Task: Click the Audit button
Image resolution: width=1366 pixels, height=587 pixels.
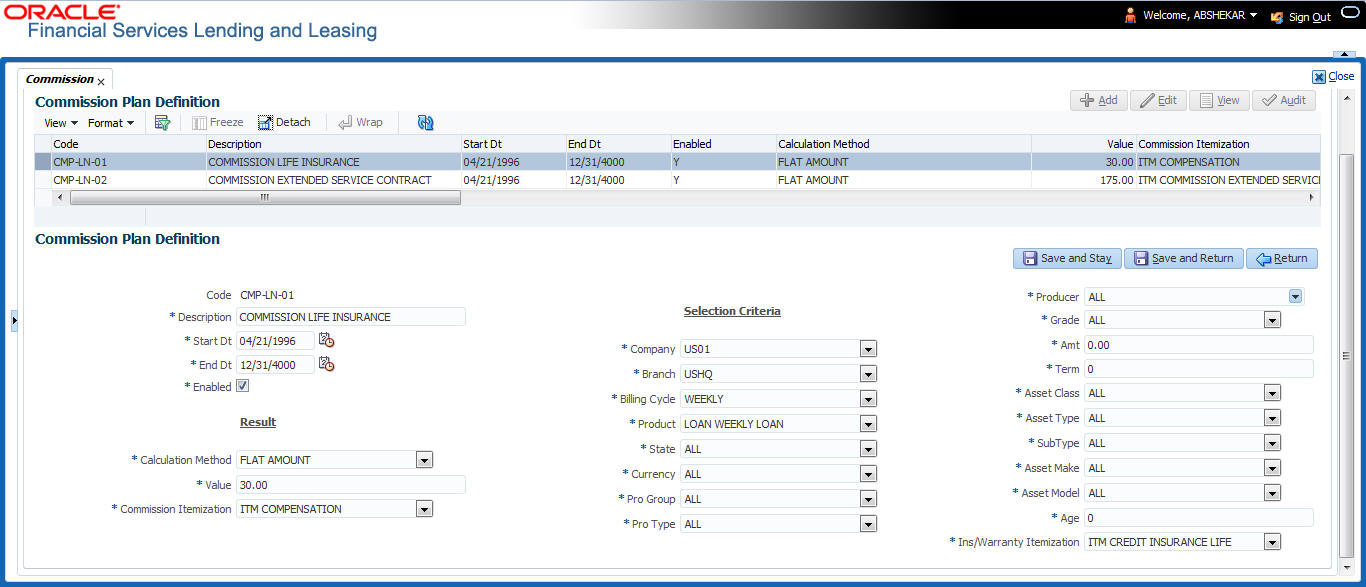Action: point(1284,100)
